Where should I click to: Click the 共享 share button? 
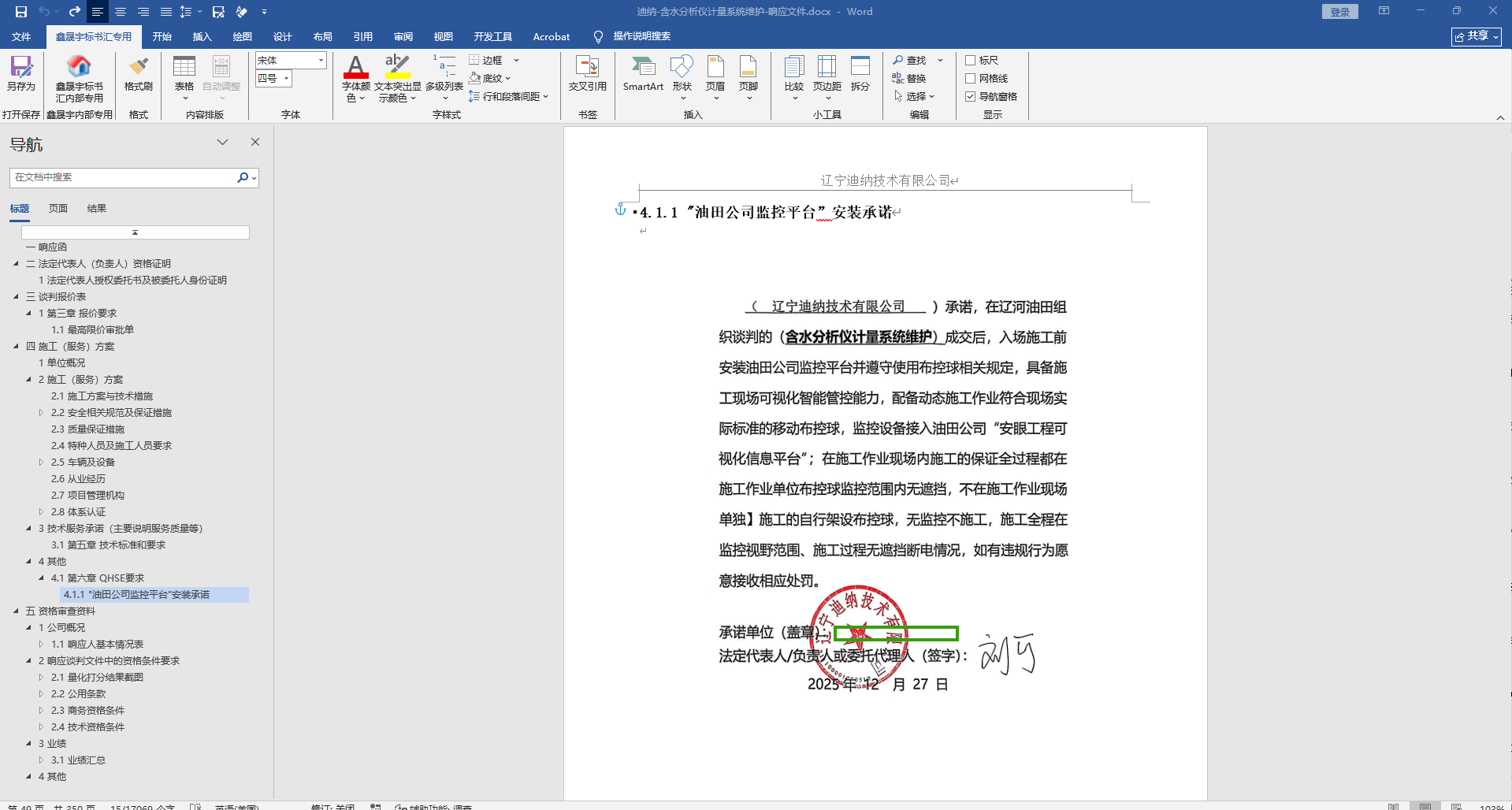pyautogui.click(x=1477, y=36)
